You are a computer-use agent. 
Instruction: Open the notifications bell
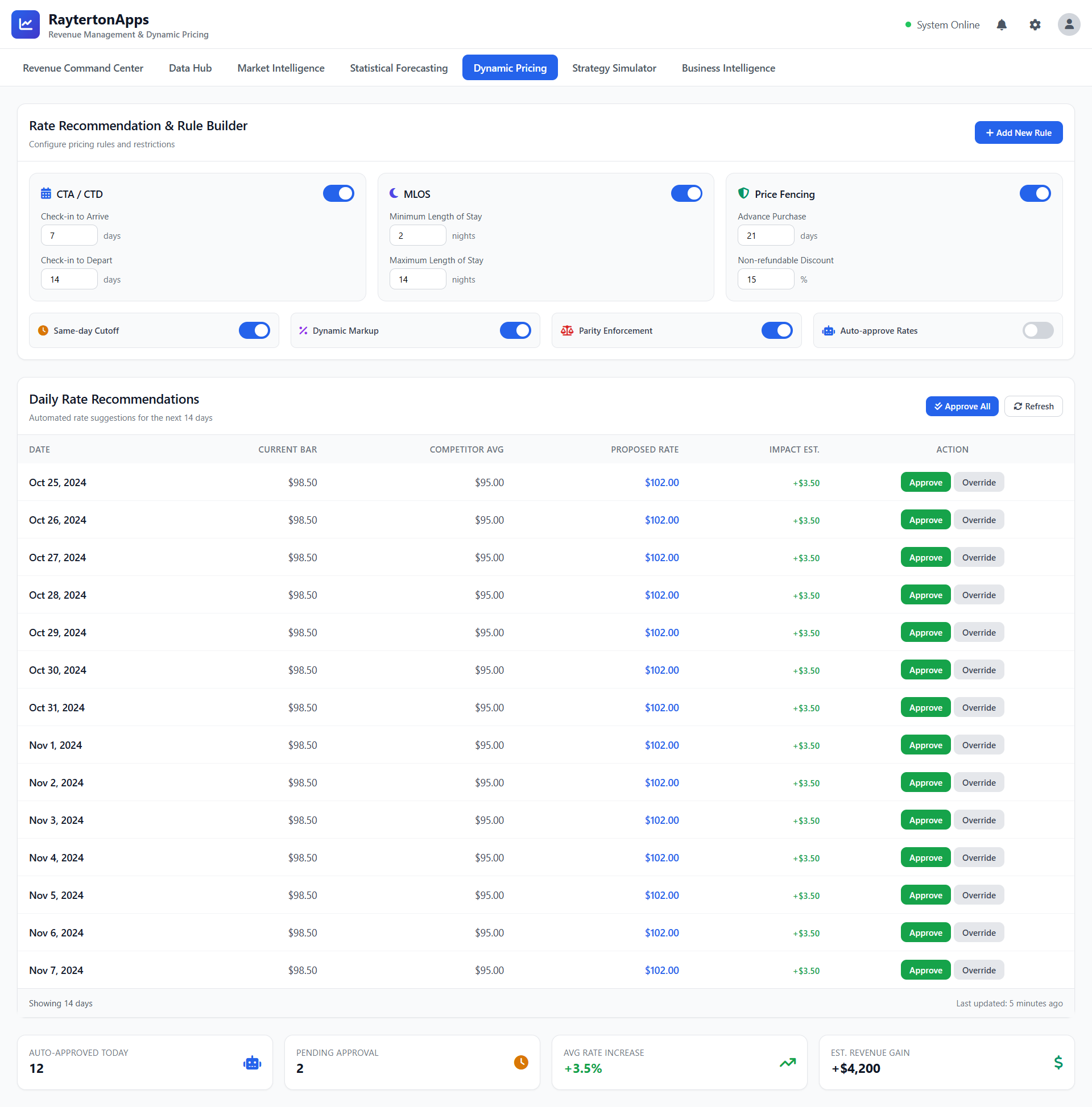tap(1002, 24)
